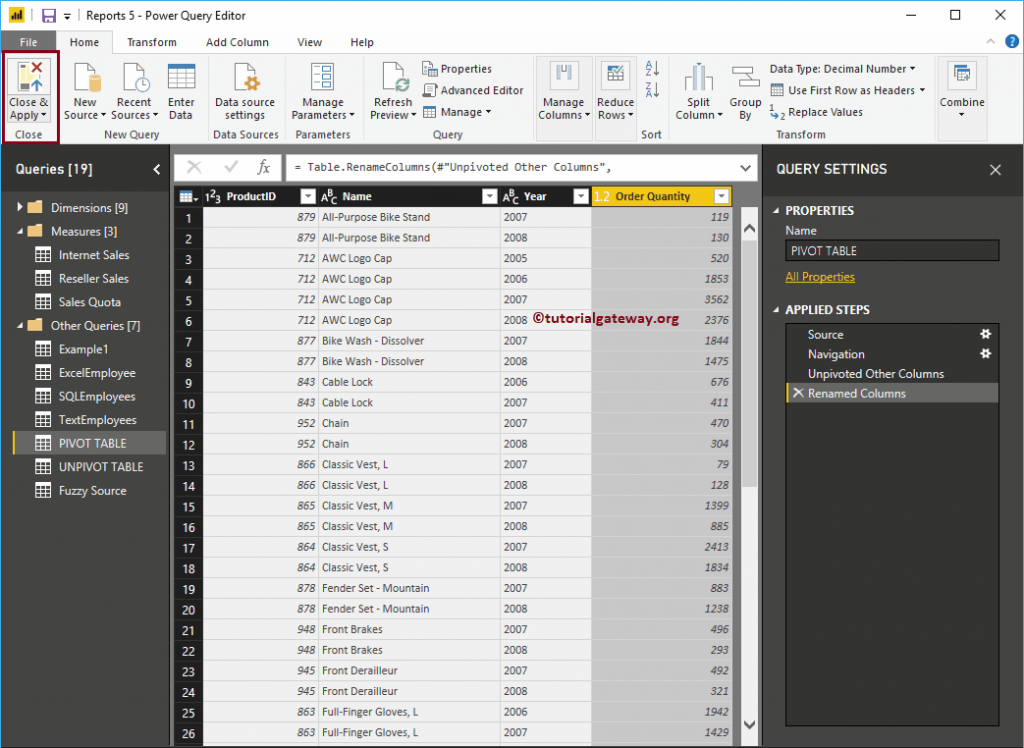The image size is (1024, 748).
Task: Open the Help question mark icon
Action: click(1012, 42)
